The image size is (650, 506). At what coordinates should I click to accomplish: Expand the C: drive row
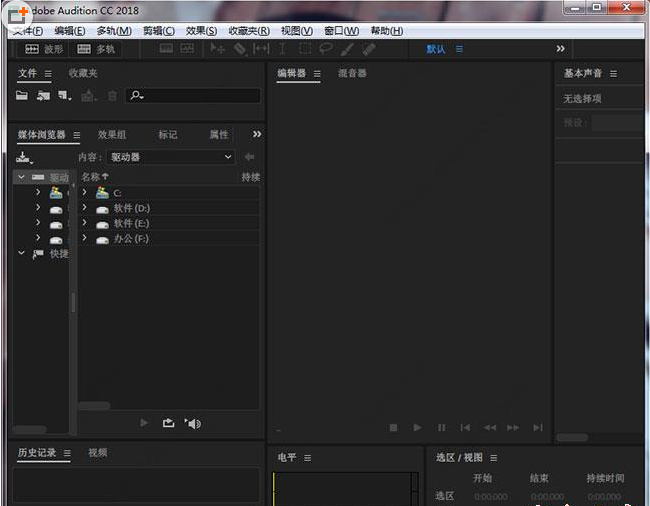tap(85, 192)
